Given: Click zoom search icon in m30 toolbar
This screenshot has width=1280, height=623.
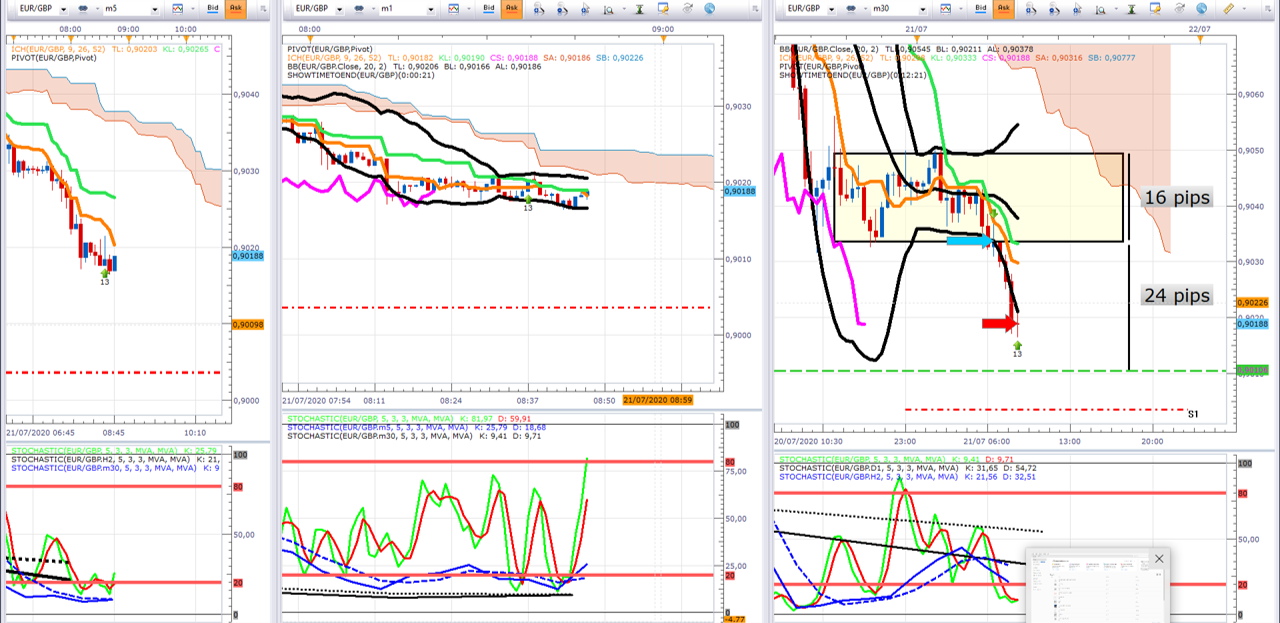Looking at the screenshot, I should pos(1100,8).
